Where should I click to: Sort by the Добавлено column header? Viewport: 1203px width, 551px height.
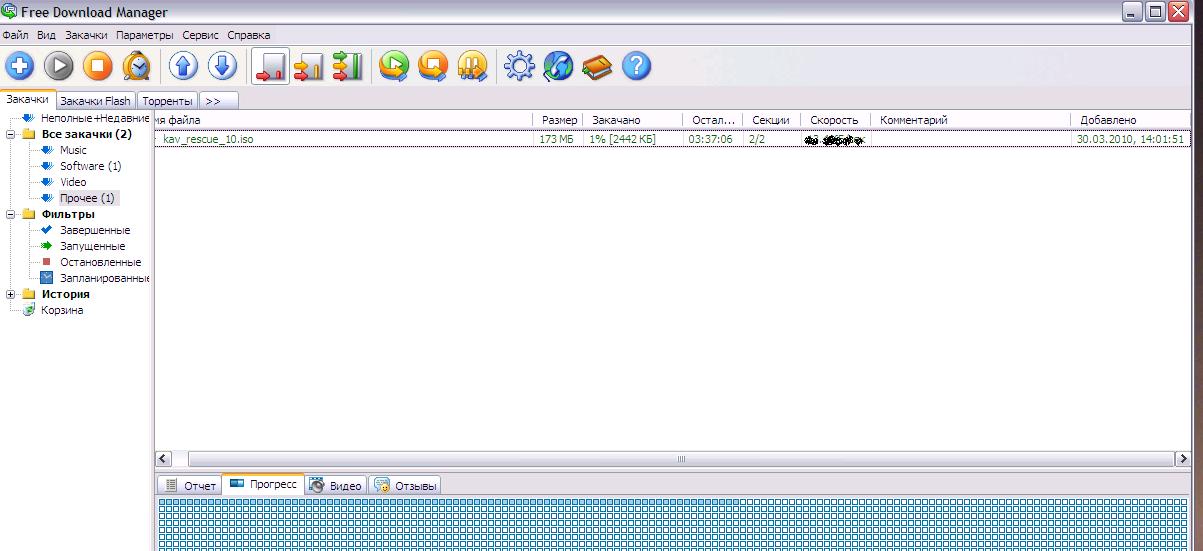pos(1132,120)
